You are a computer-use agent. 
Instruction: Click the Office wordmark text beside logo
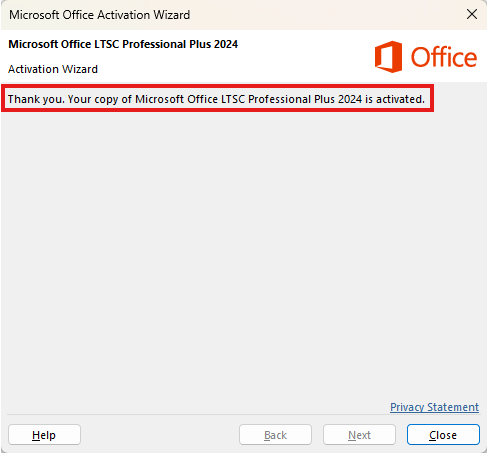444,57
